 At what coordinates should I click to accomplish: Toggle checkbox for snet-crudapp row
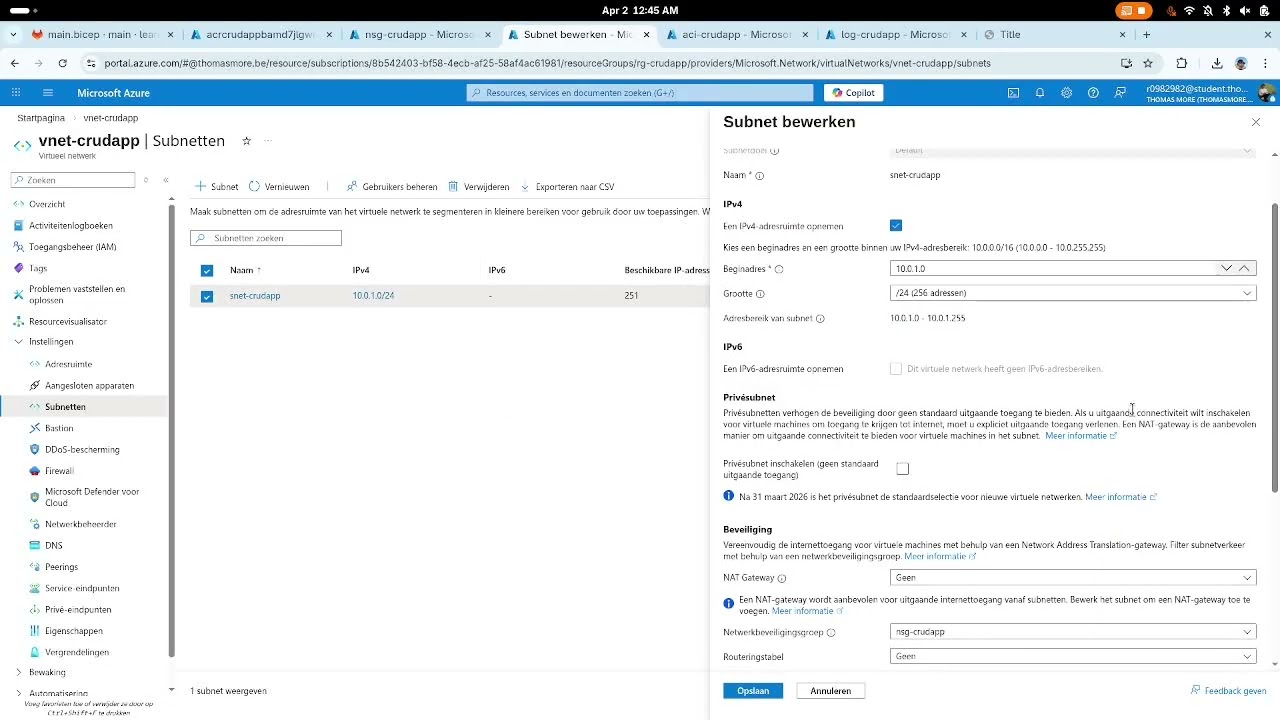pos(207,296)
